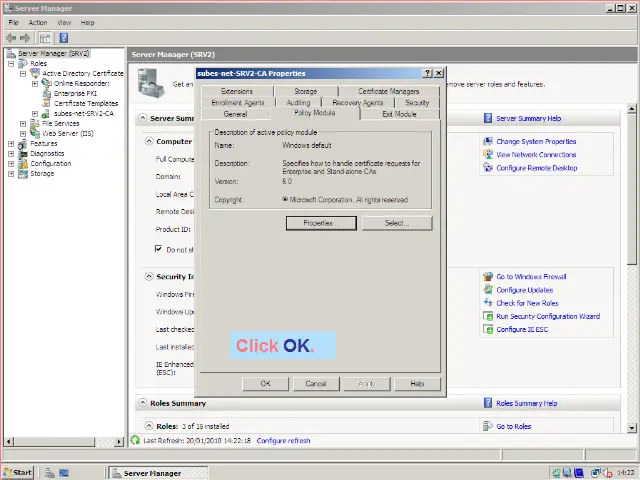Screen dimensions: 640x480
Task: Click the blue Help toolbar icon
Action: coord(61,37)
